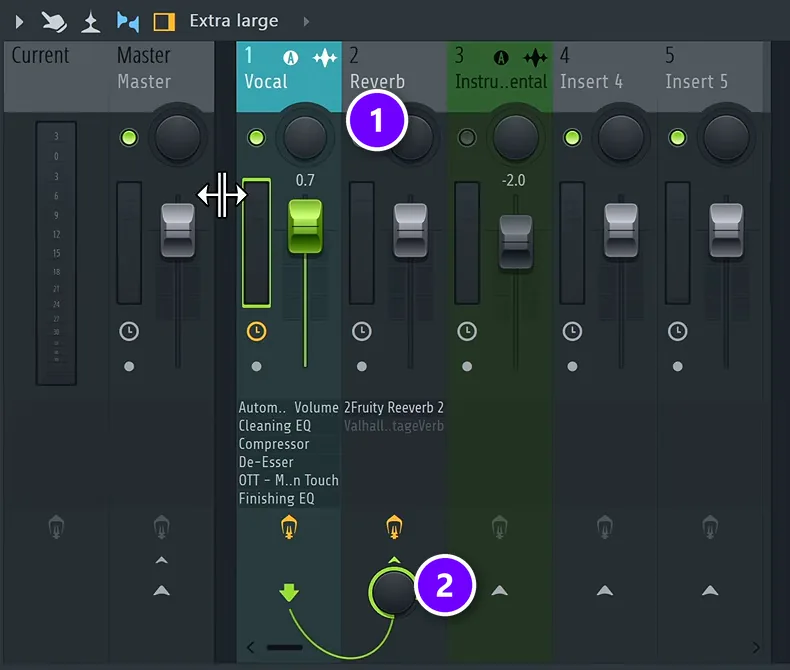This screenshot has width=790, height=670.
Task: Click the green Vocal volume fader
Action: click(305, 227)
